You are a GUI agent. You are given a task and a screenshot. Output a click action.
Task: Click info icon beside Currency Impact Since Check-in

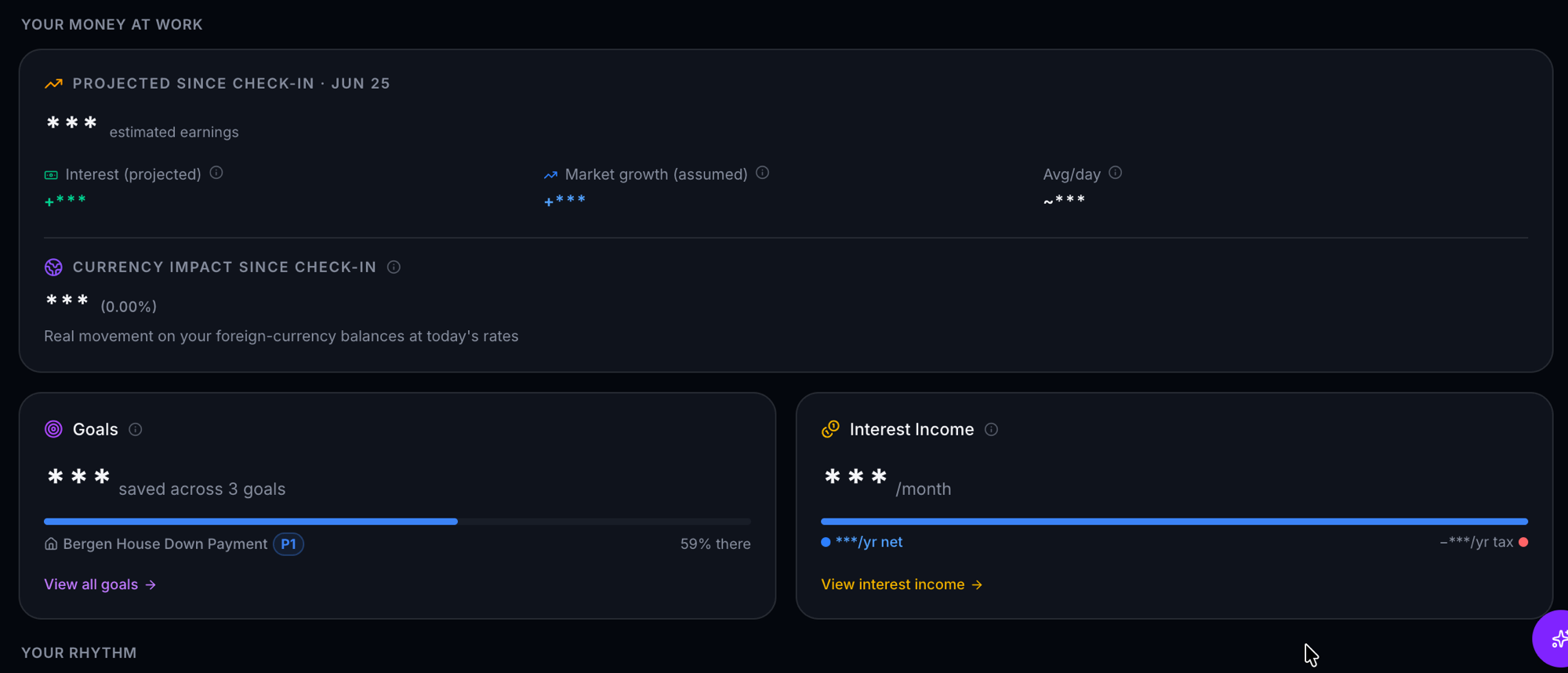click(x=394, y=267)
